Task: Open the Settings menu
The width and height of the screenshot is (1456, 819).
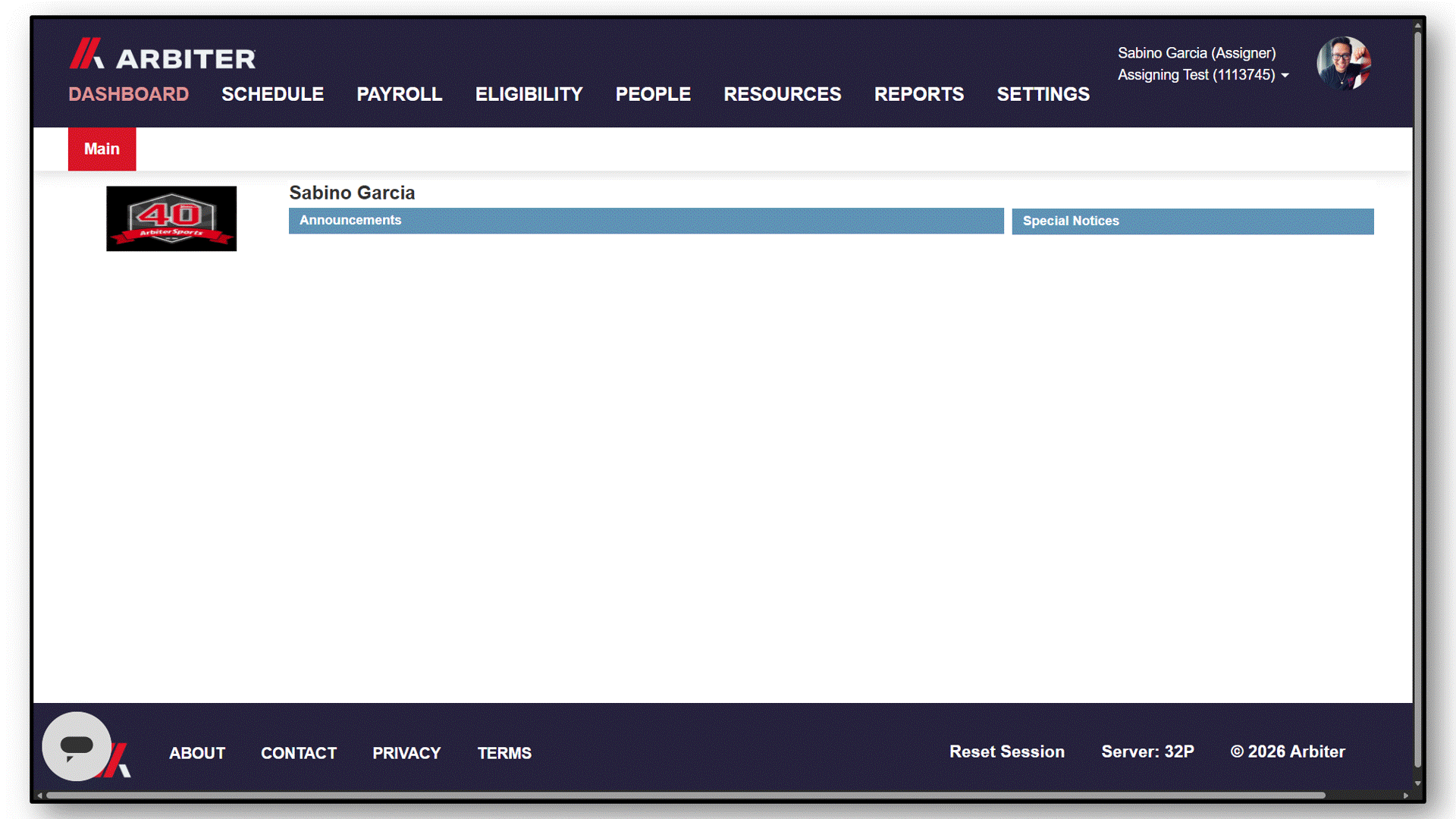Action: (1043, 94)
